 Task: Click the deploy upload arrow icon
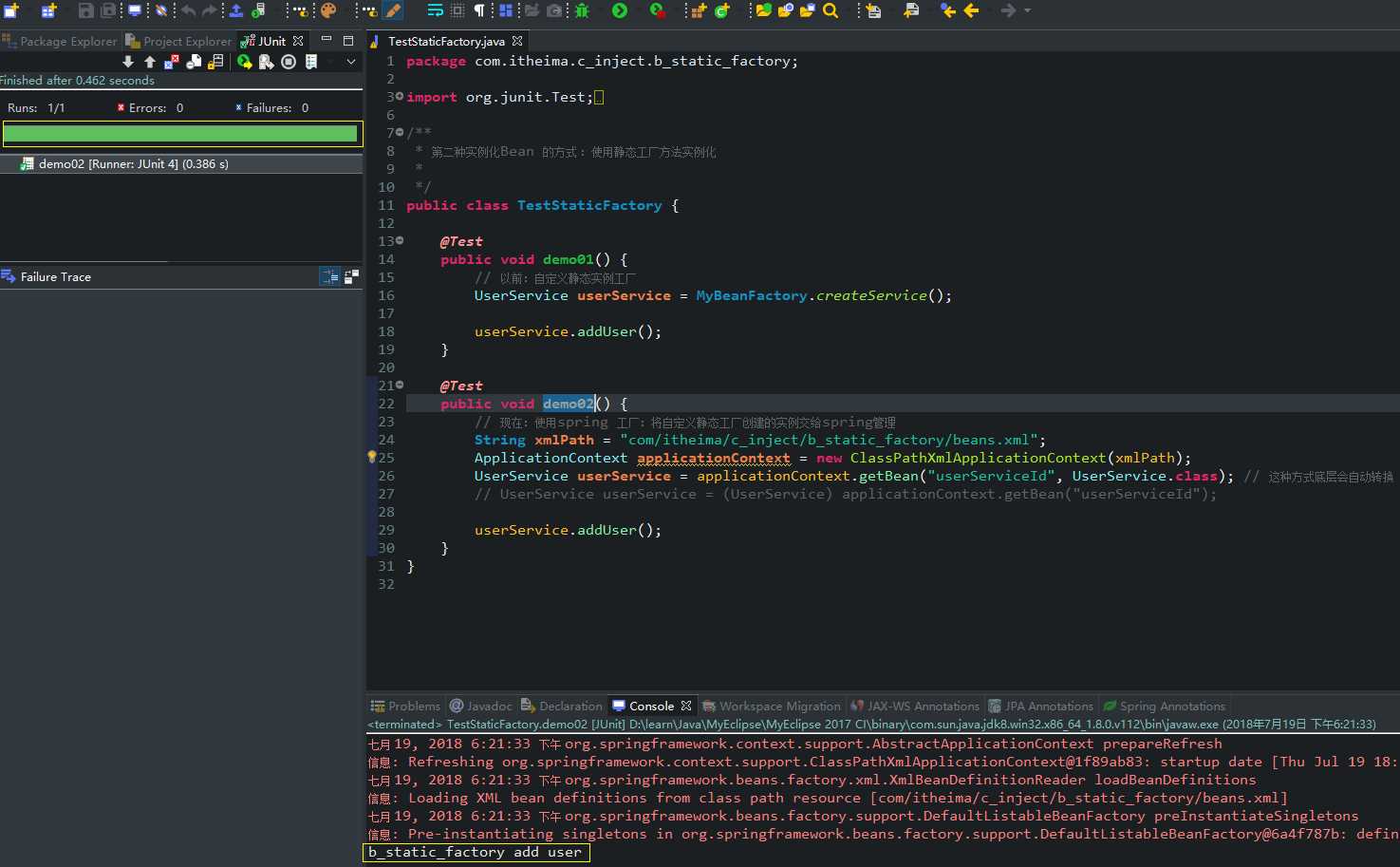pos(234,10)
